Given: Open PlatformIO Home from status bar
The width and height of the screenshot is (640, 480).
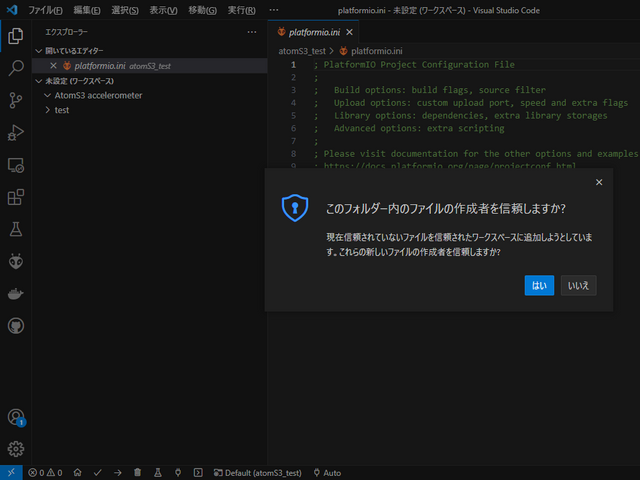Looking at the screenshot, I should pyautogui.click(x=78, y=473).
